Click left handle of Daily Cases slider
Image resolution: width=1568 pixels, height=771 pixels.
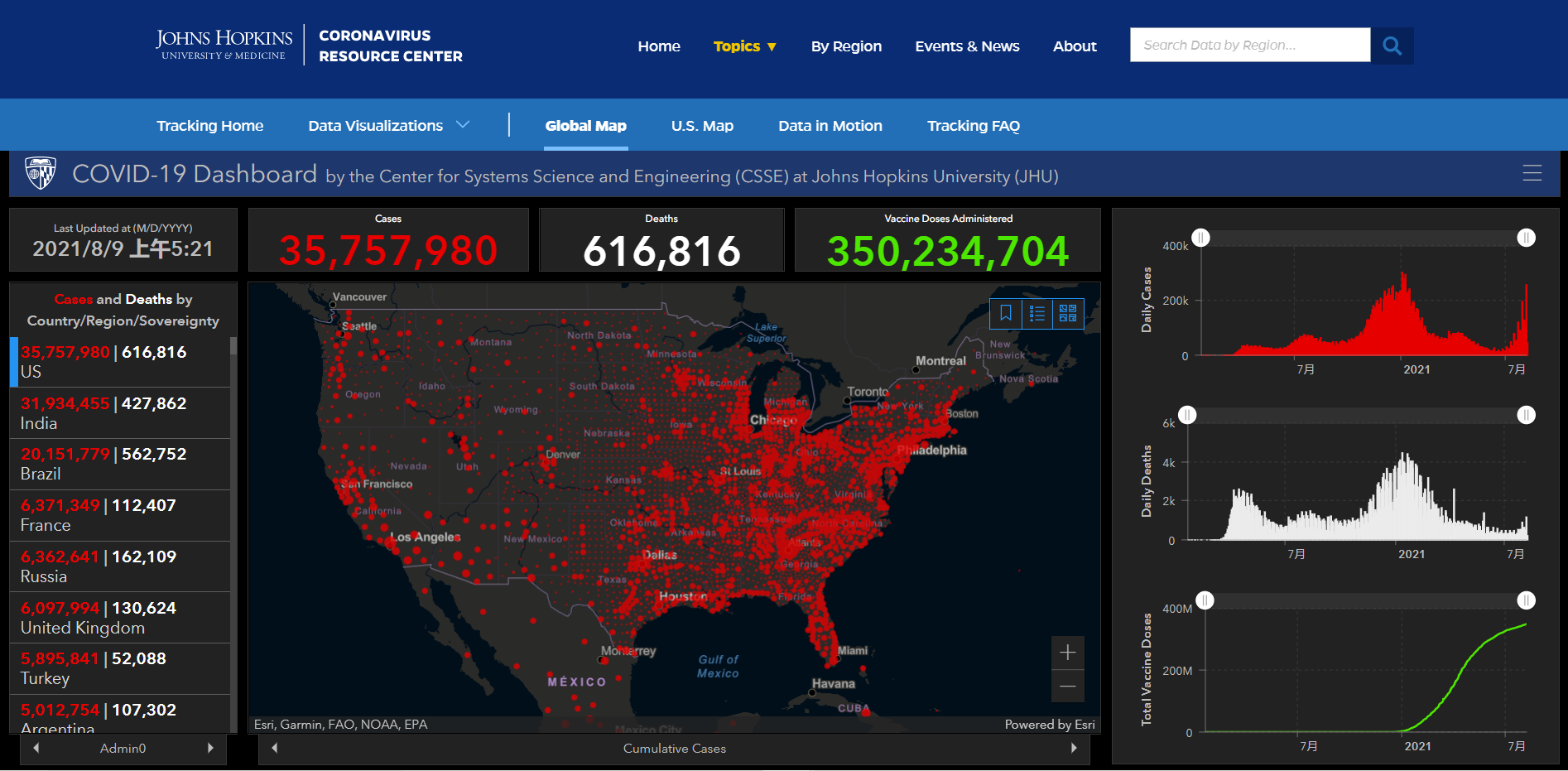point(1200,238)
